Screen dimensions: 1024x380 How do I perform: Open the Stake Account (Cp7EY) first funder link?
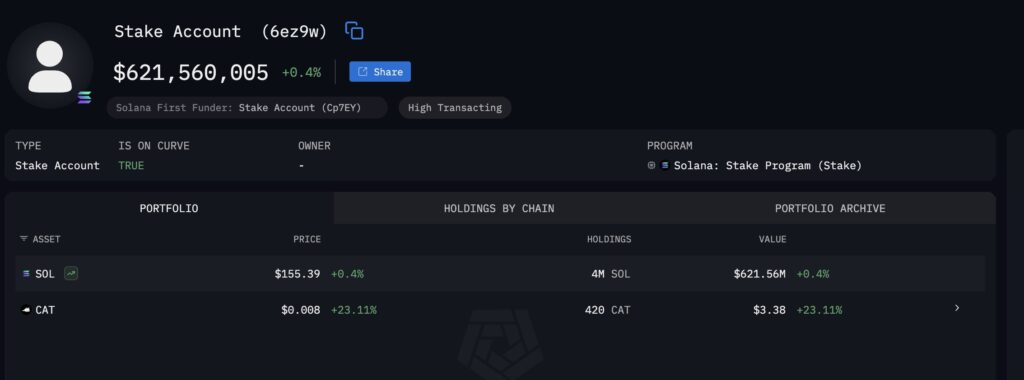coord(300,108)
